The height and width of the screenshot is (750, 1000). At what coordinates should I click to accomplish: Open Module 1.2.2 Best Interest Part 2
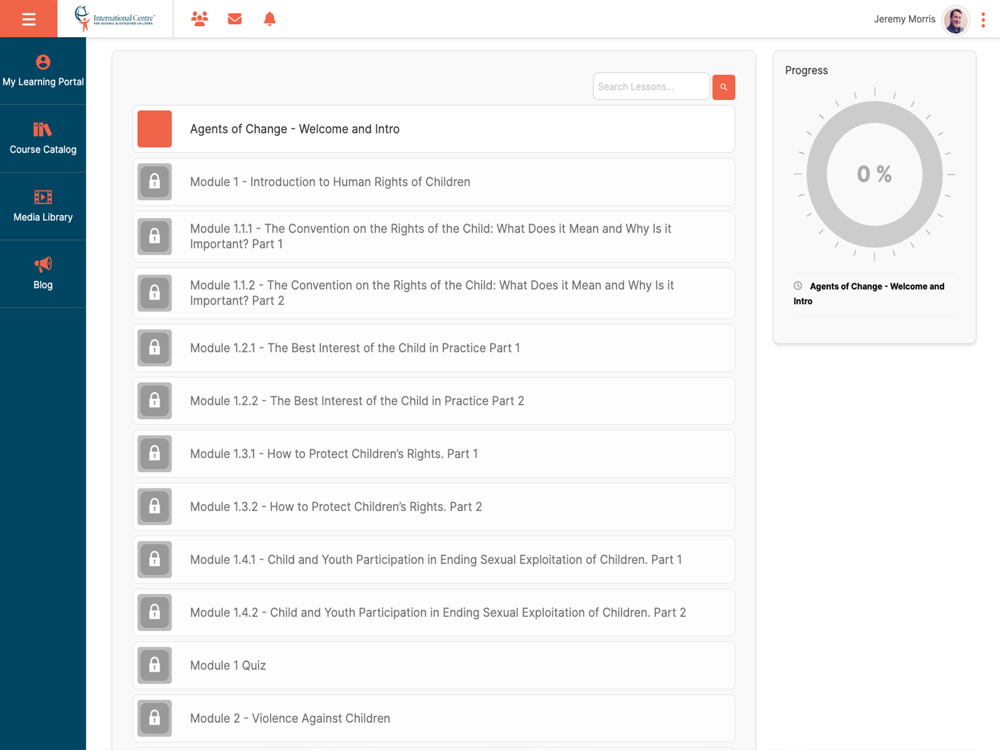434,401
